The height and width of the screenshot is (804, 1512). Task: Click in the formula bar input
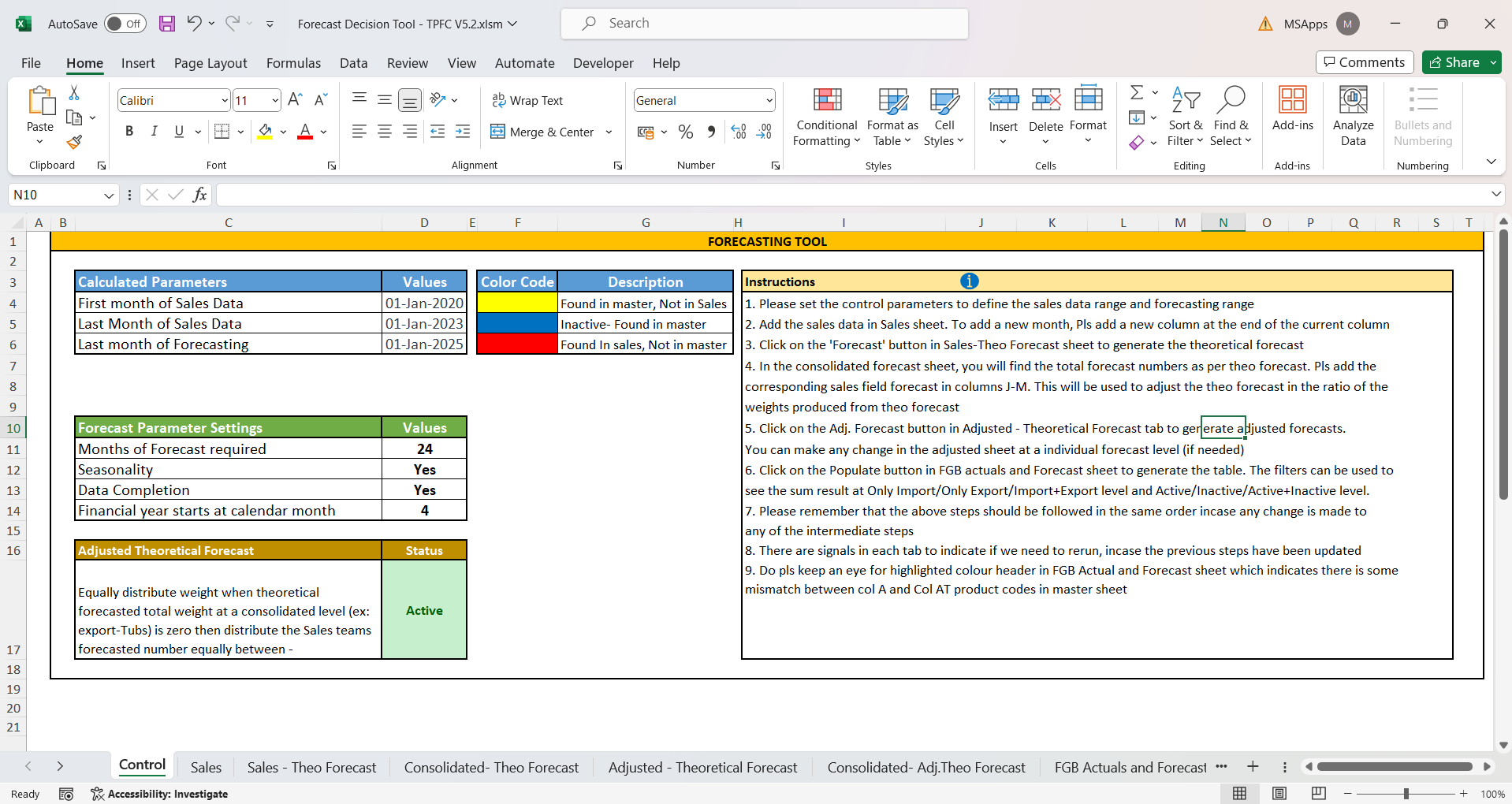click(x=851, y=195)
